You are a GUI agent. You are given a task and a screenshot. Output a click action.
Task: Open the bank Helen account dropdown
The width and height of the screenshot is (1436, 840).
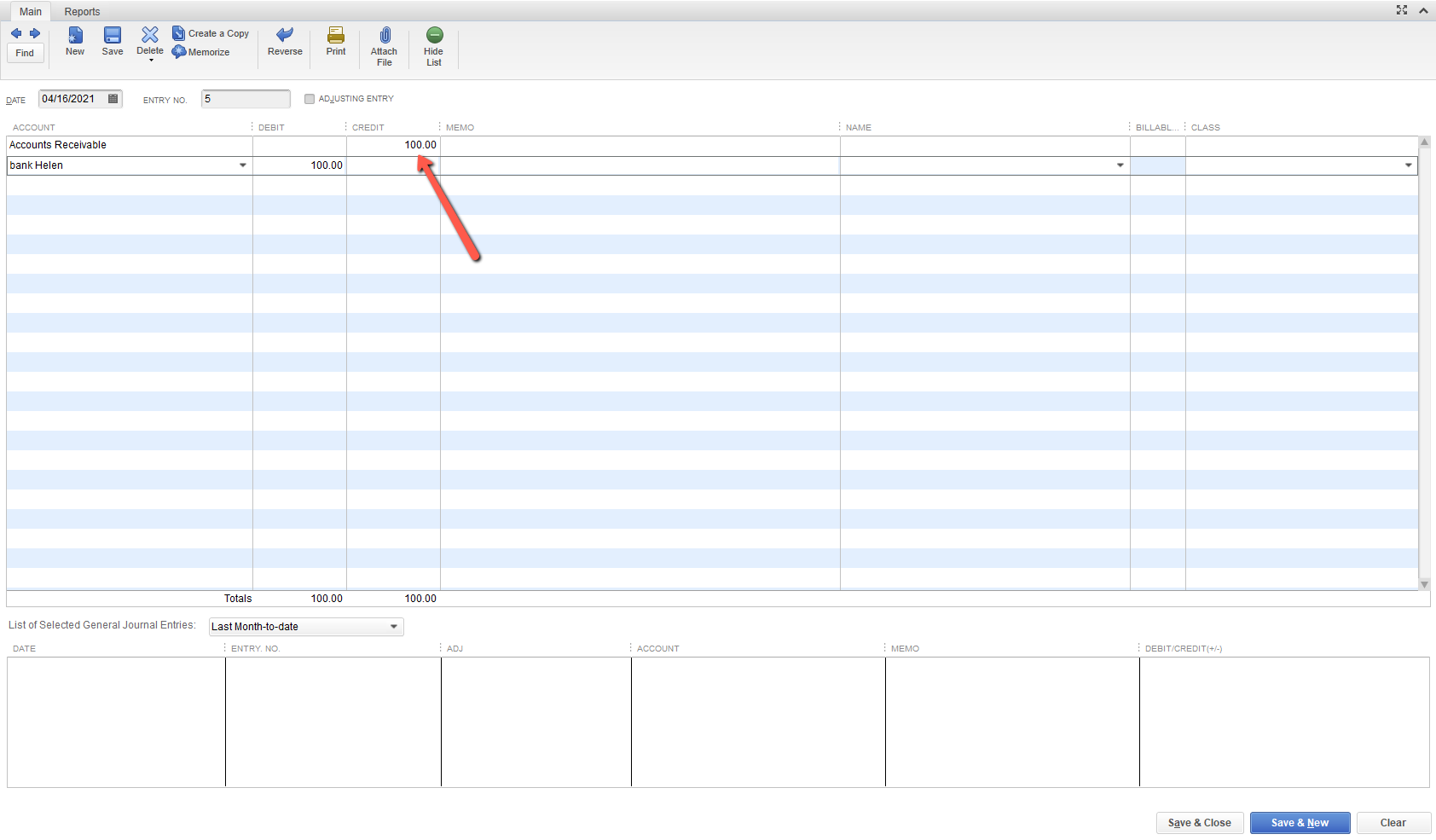[243, 165]
